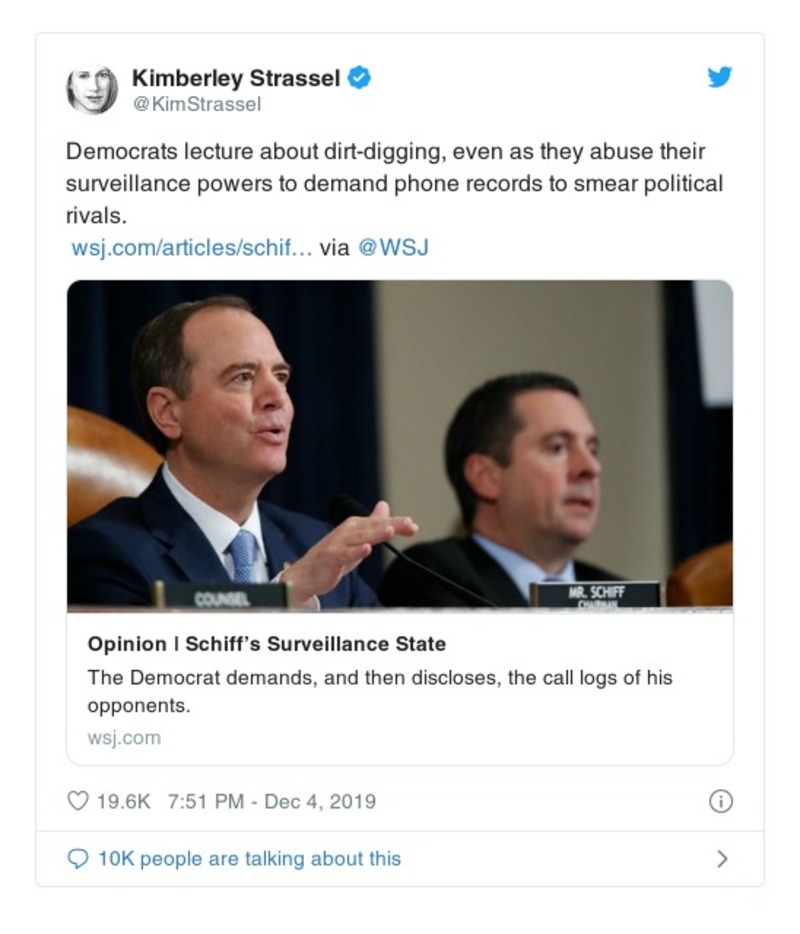This screenshot has height=934, width=800.
Task: Click the Twitter bird logo
Action: pyautogui.click(x=720, y=78)
